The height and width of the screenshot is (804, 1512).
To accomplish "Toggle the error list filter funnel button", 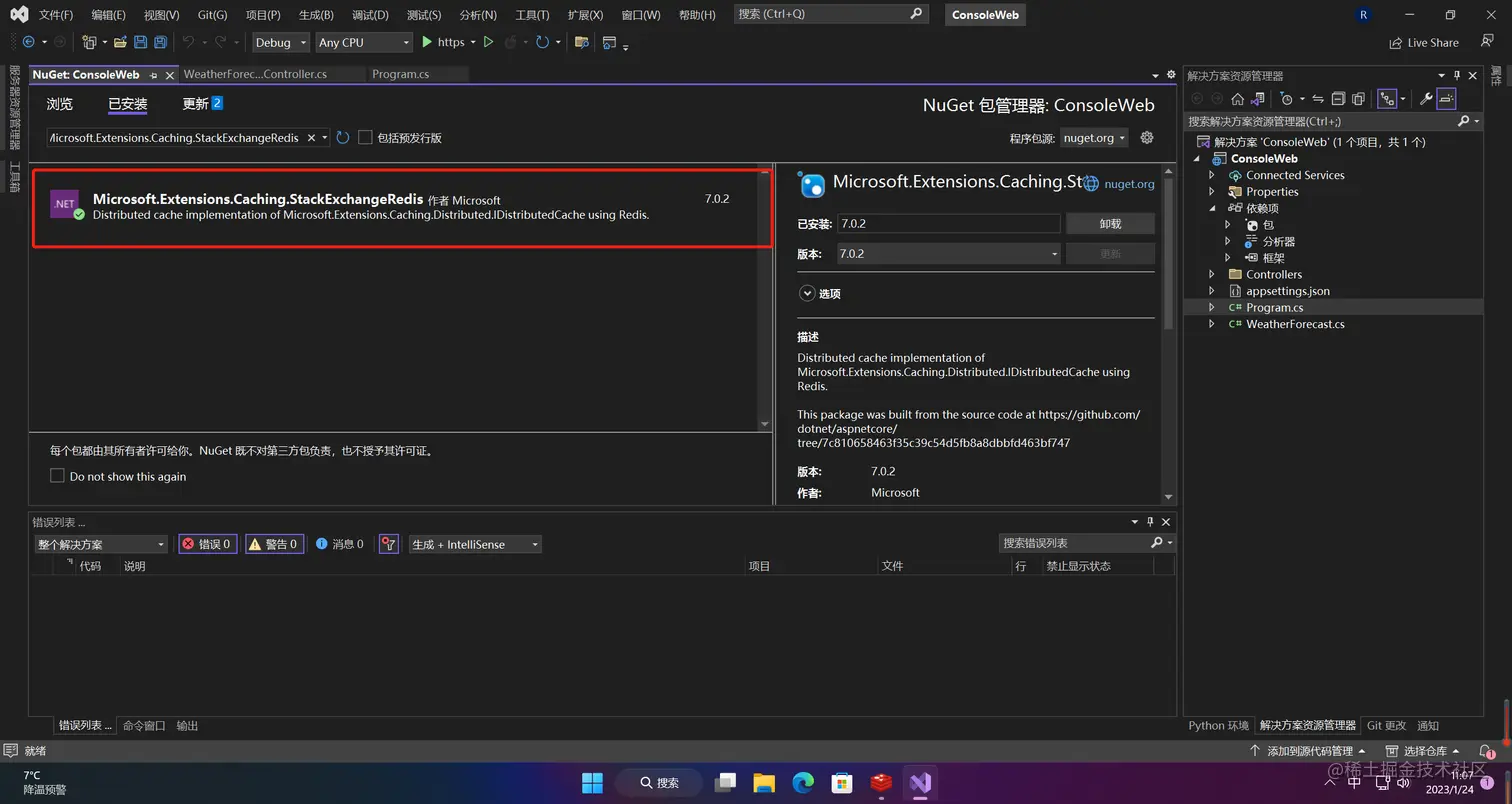I will [389, 544].
